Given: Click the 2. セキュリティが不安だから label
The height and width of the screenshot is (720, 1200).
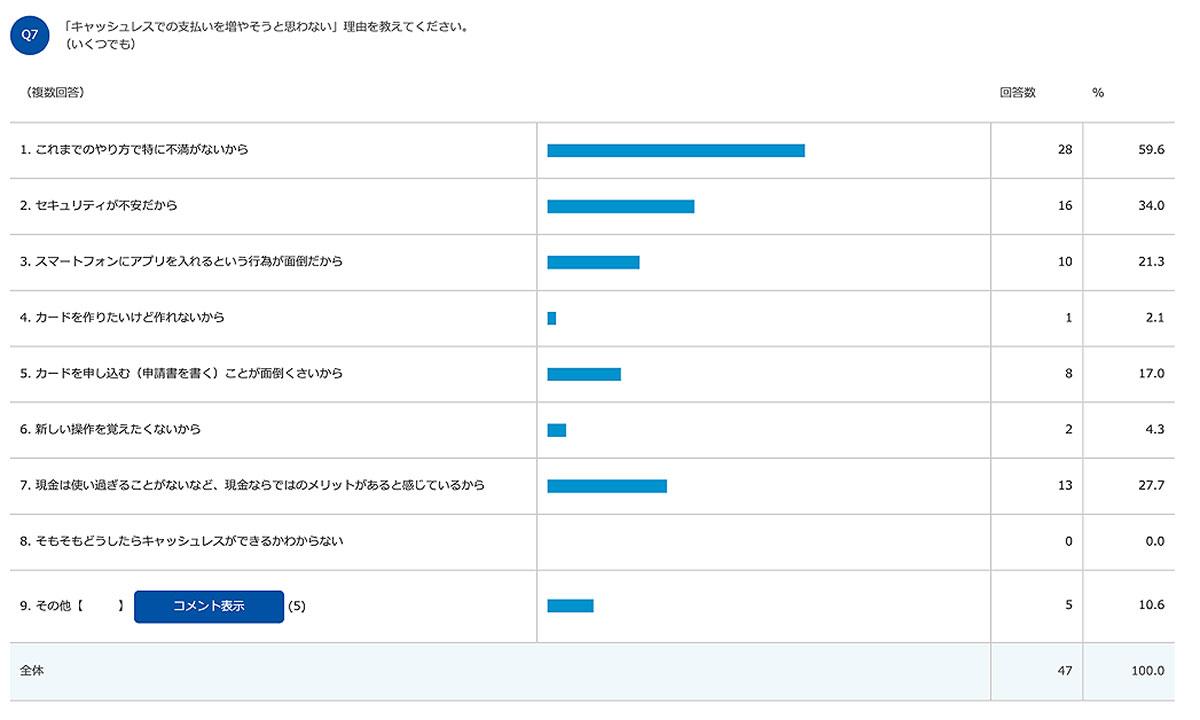Looking at the screenshot, I should 99,205.
